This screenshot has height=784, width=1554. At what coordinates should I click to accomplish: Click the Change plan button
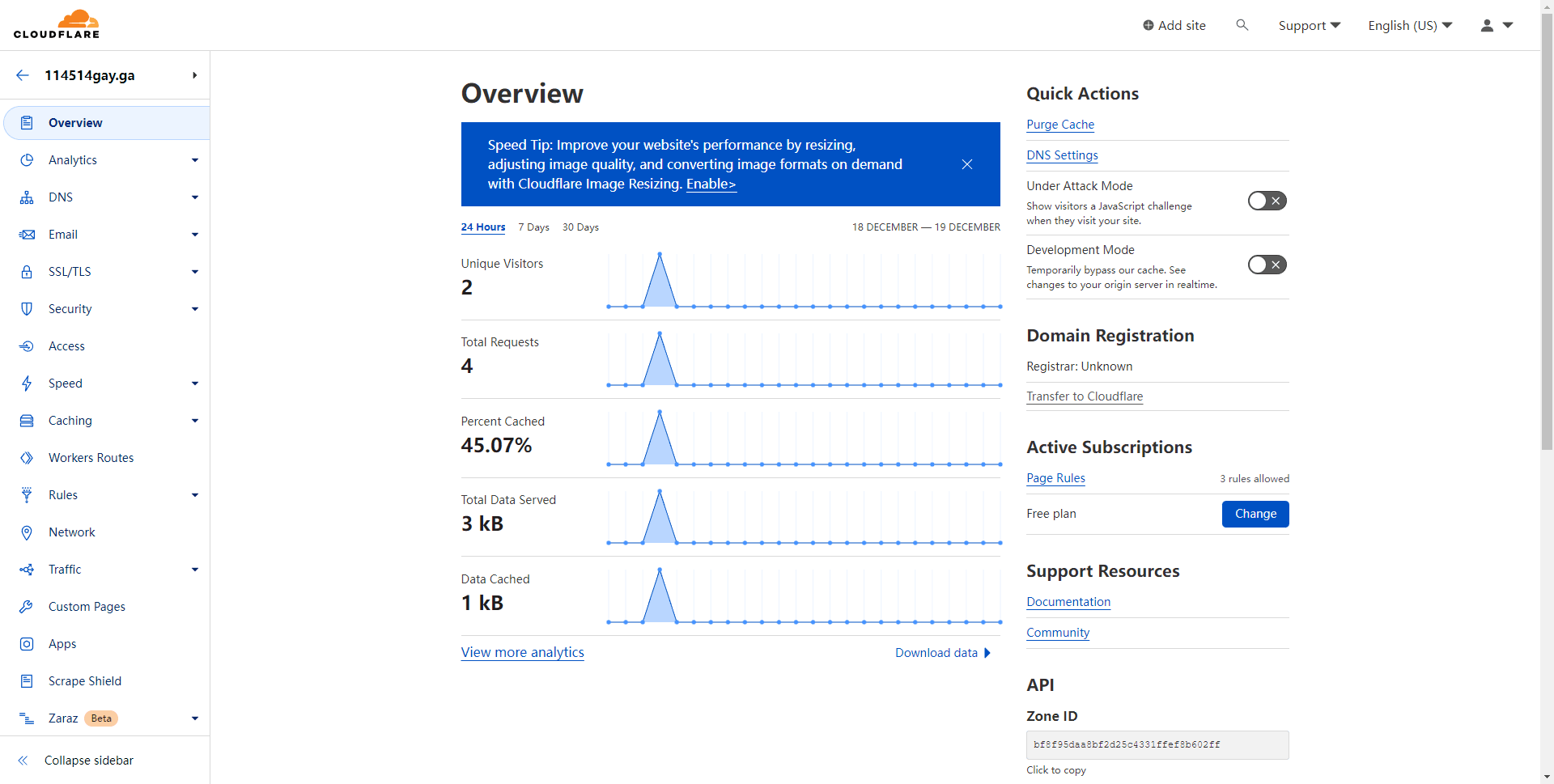1255,514
